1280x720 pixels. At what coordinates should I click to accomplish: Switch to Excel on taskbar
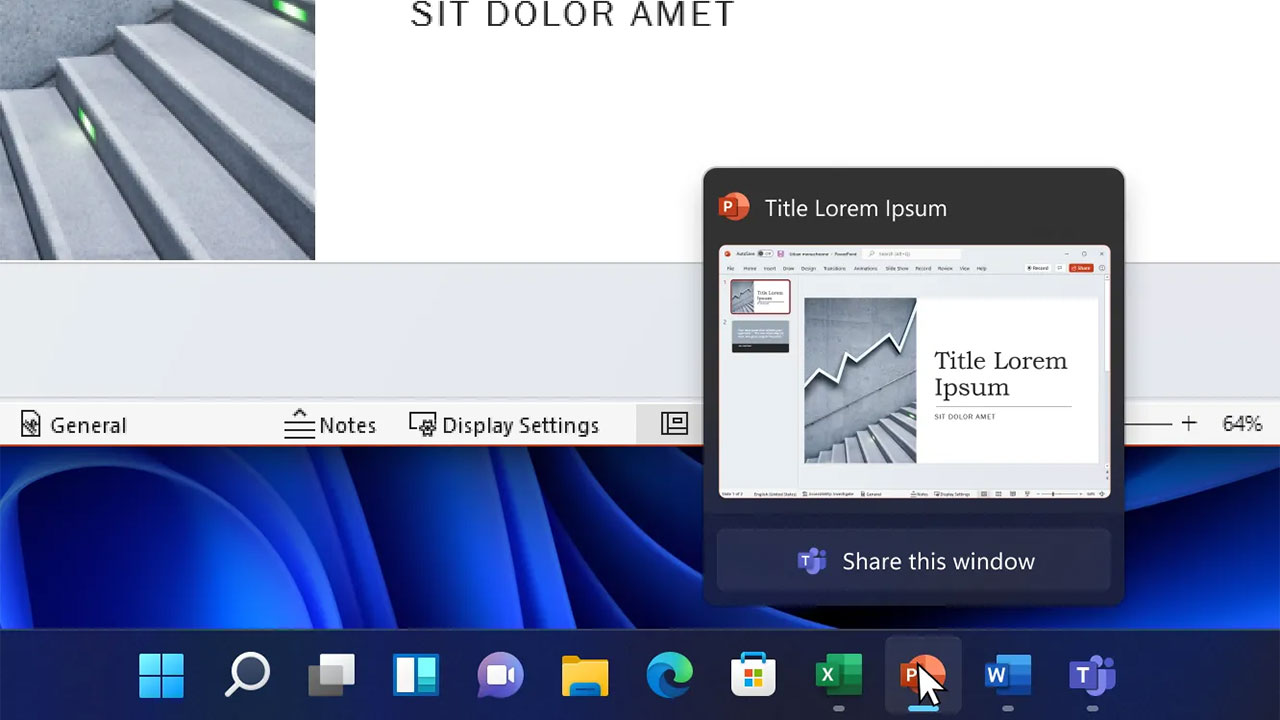click(x=838, y=676)
